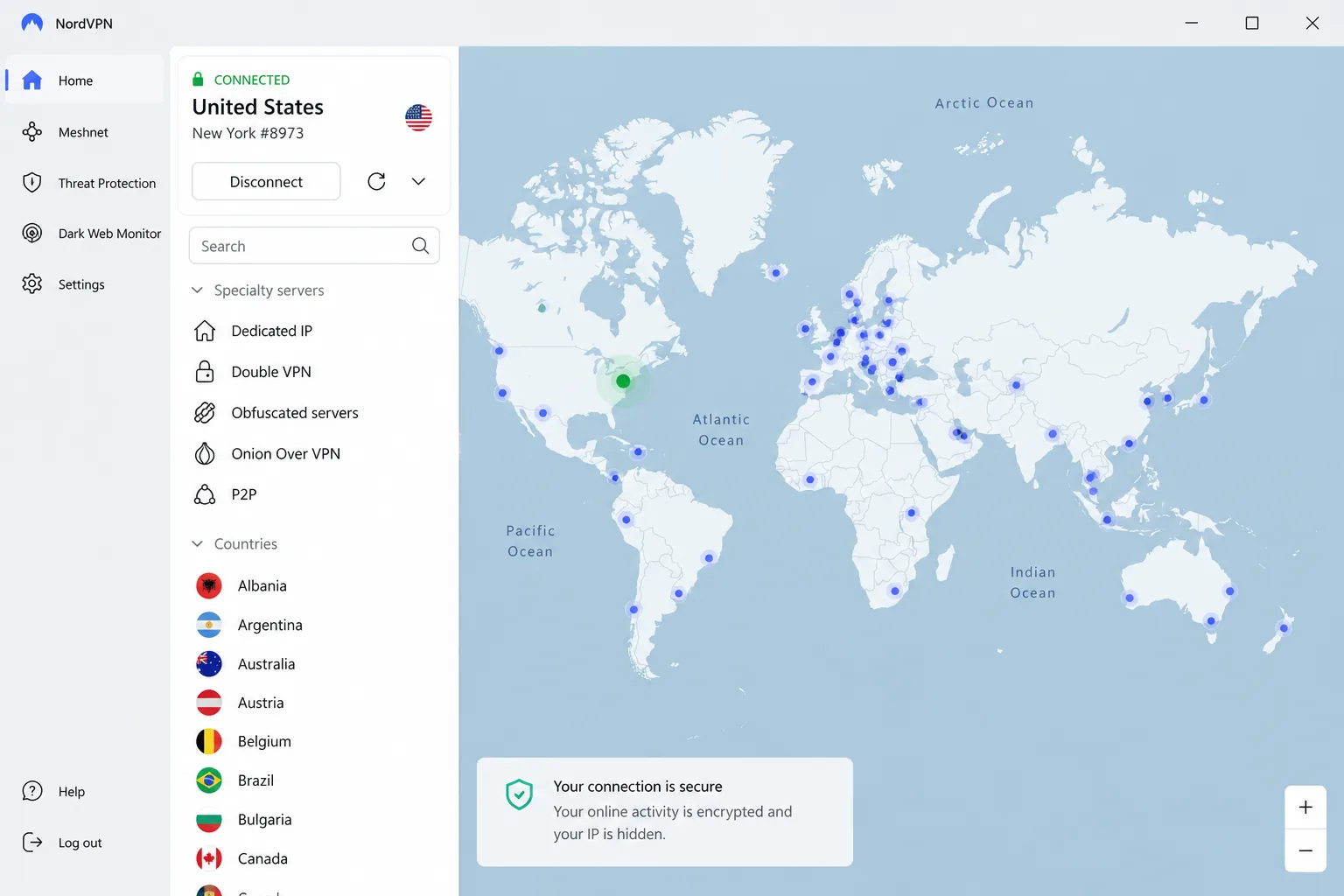Click the "United States" connection heading
Viewport: 1344px width, 896px height.
point(258,107)
